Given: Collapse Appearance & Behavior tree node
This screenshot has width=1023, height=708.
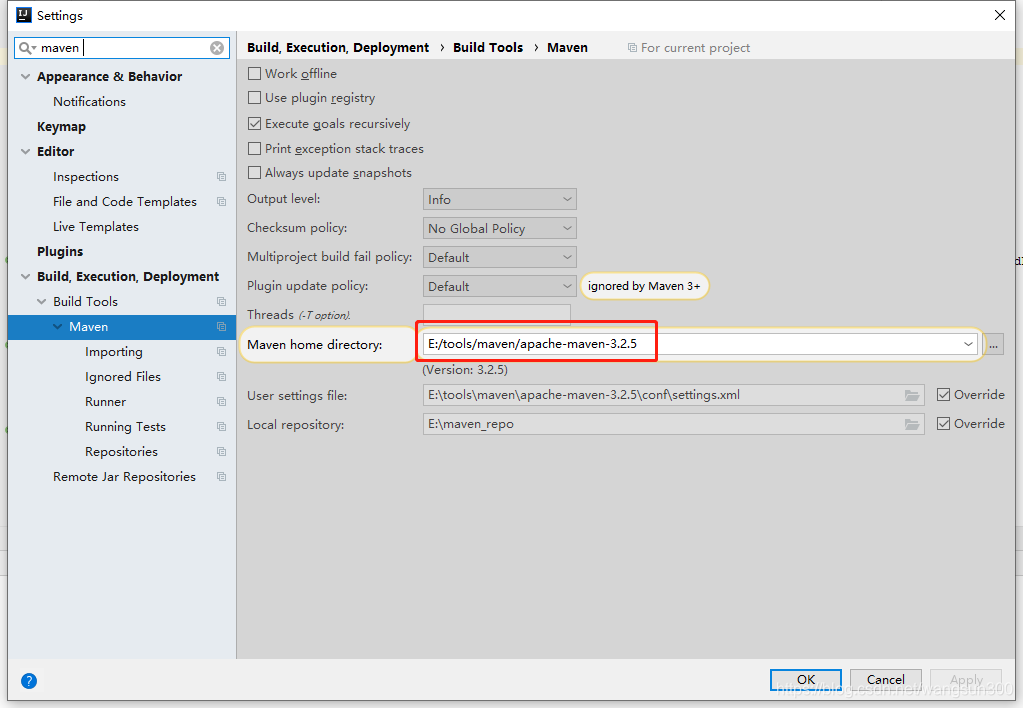Looking at the screenshot, I should (25, 76).
